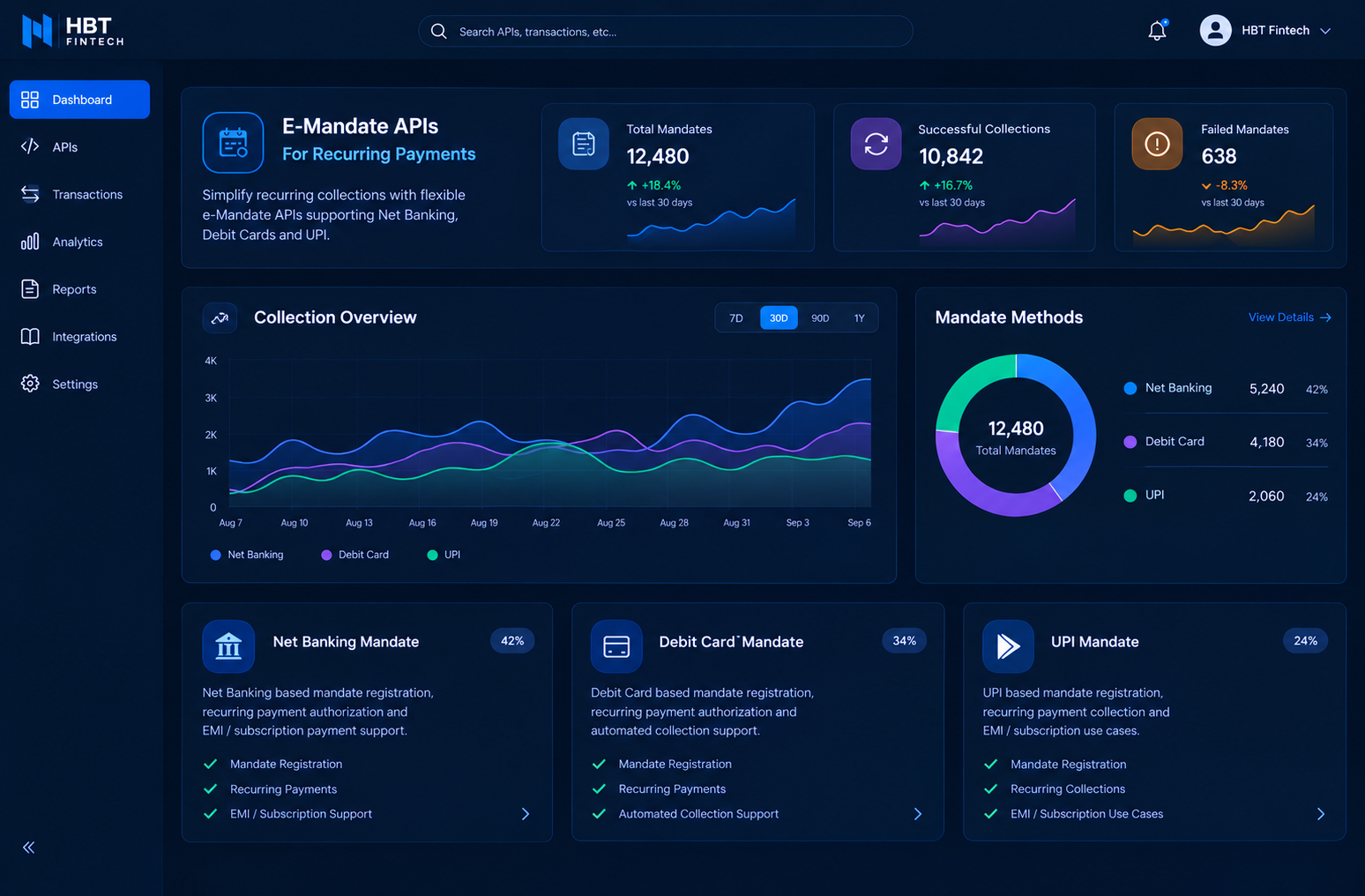Image resolution: width=1365 pixels, height=896 pixels.
Task: Open Transactions in the sidebar
Action: point(79,194)
